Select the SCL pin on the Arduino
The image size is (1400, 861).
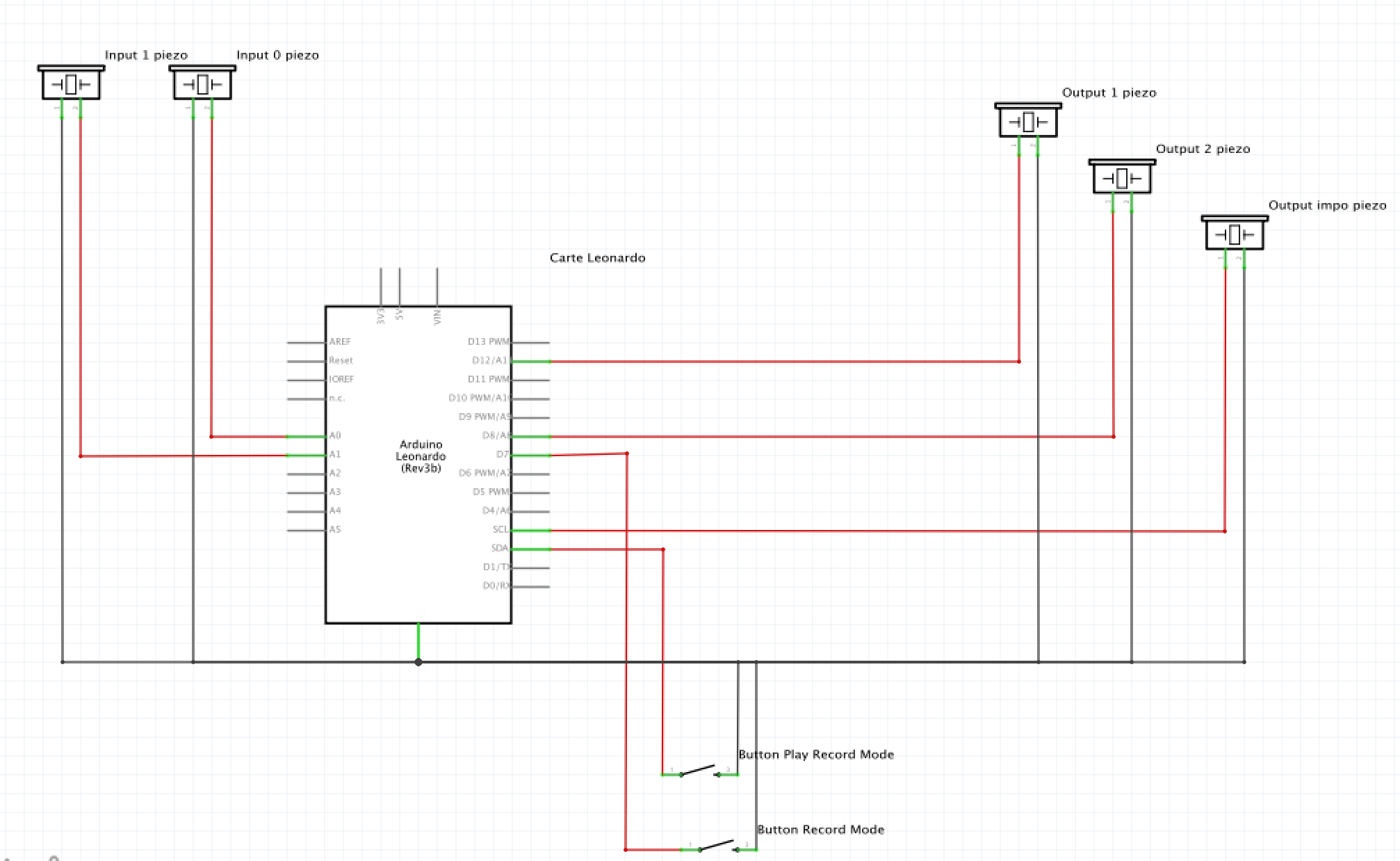tap(531, 531)
